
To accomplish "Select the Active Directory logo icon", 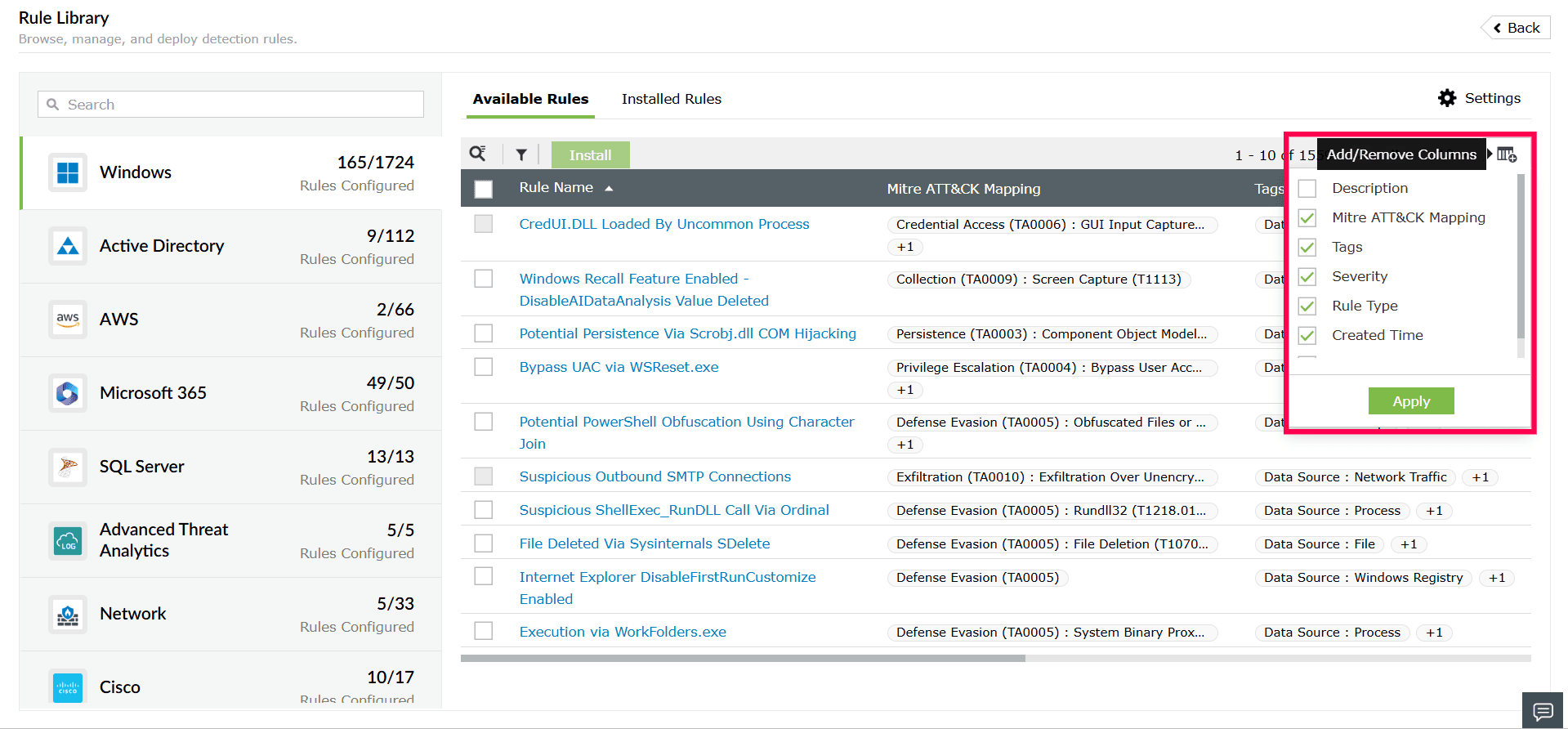I will click(x=68, y=246).
